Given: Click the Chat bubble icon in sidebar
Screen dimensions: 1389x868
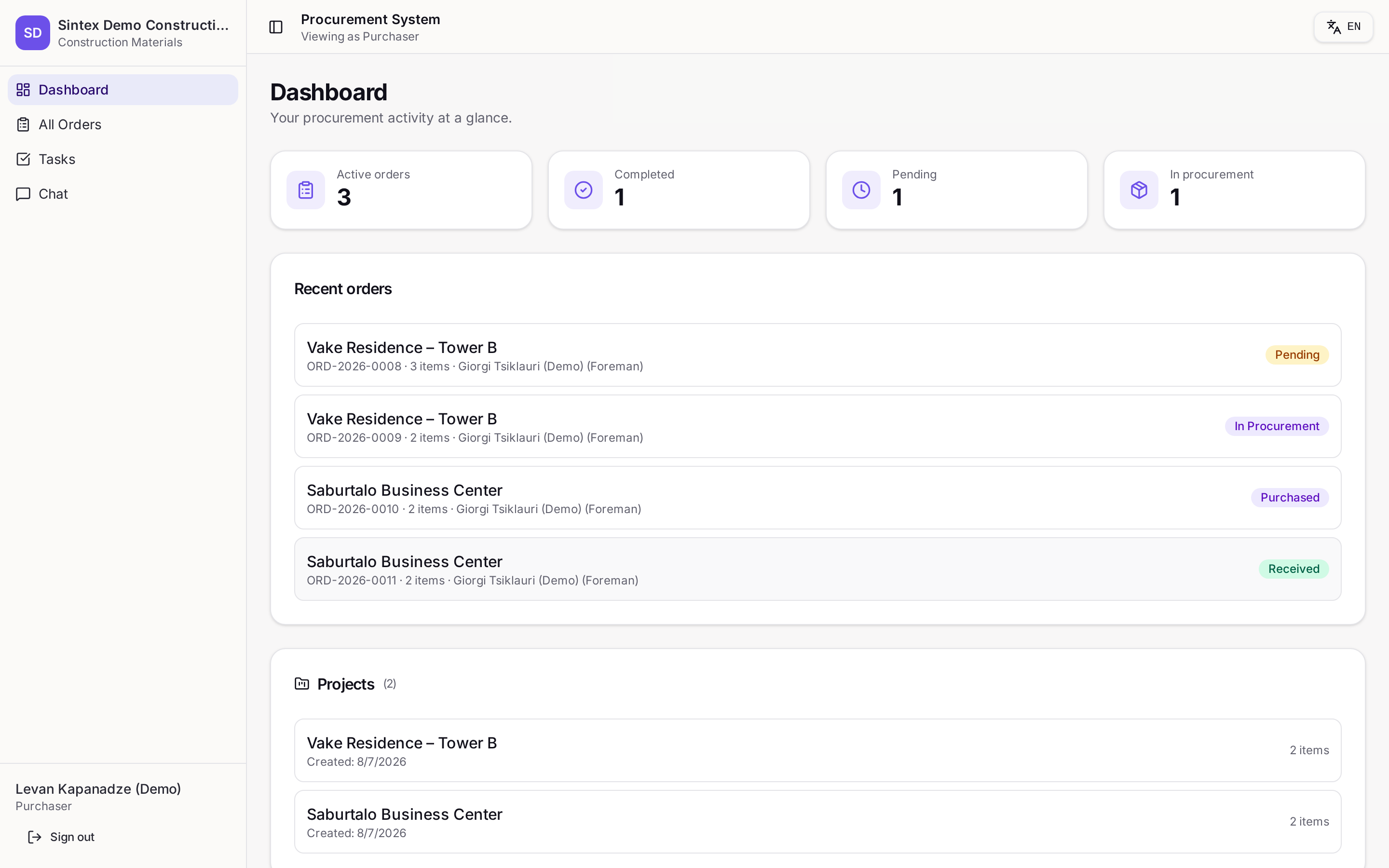Looking at the screenshot, I should pos(23,194).
